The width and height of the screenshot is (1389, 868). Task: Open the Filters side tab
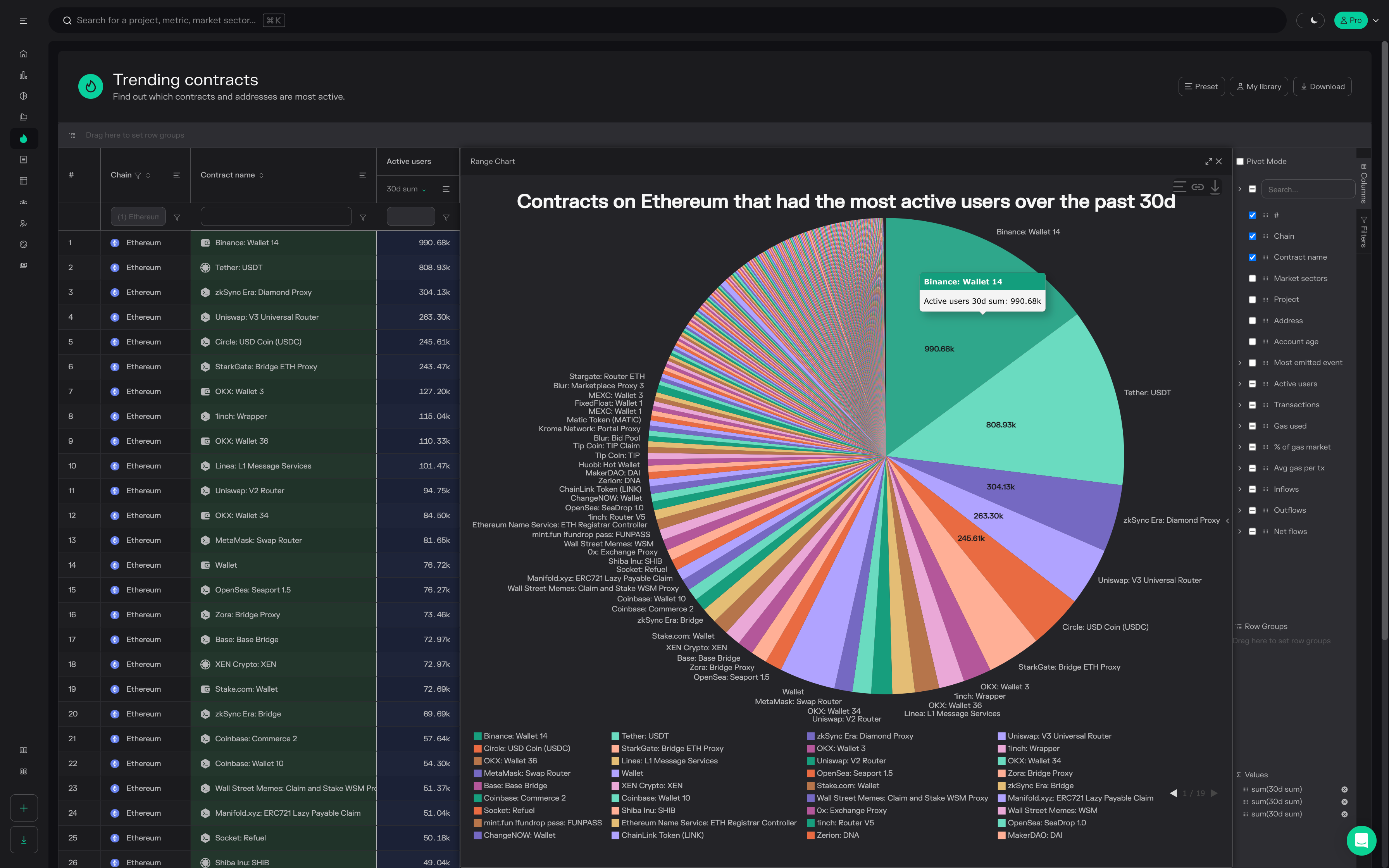click(1364, 232)
